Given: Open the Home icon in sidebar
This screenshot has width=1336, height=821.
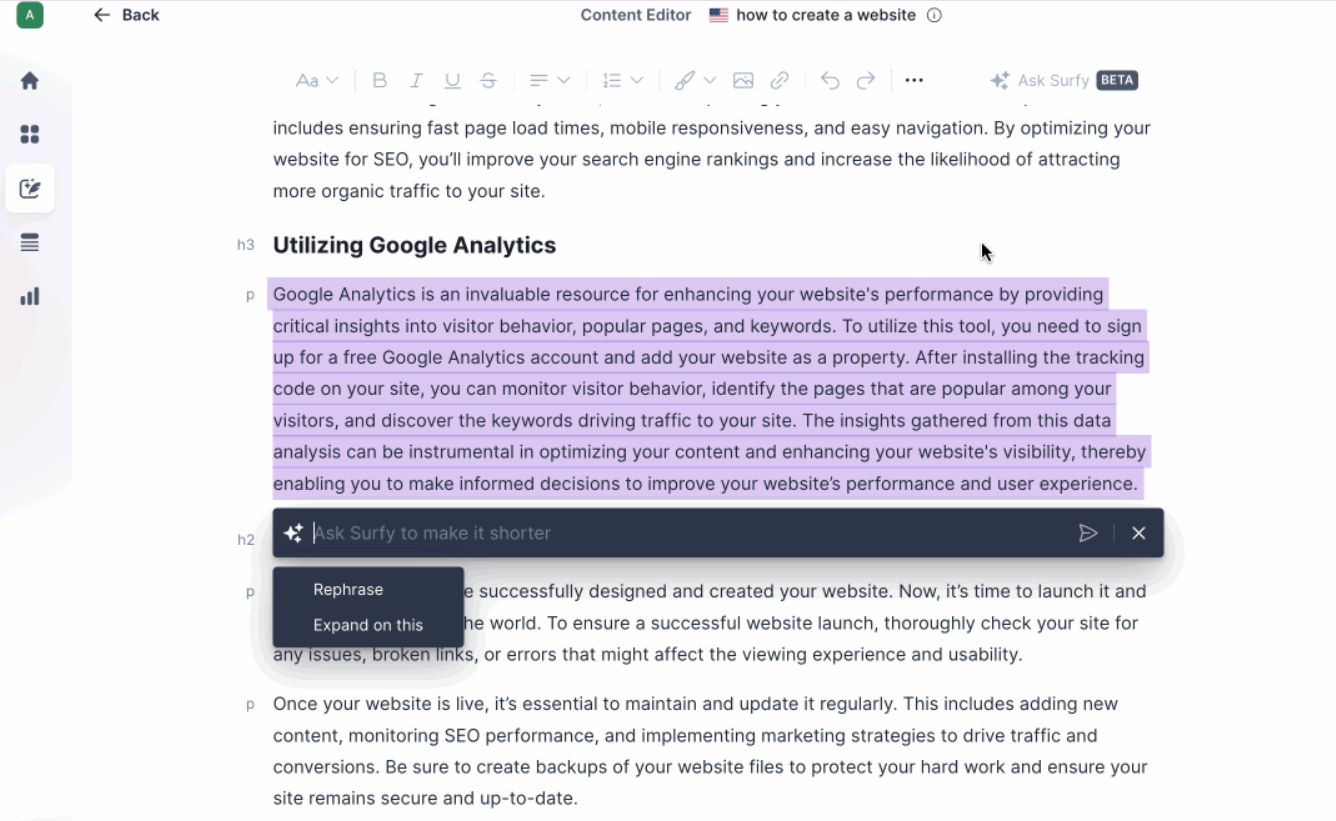Looking at the screenshot, I should pyautogui.click(x=30, y=81).
